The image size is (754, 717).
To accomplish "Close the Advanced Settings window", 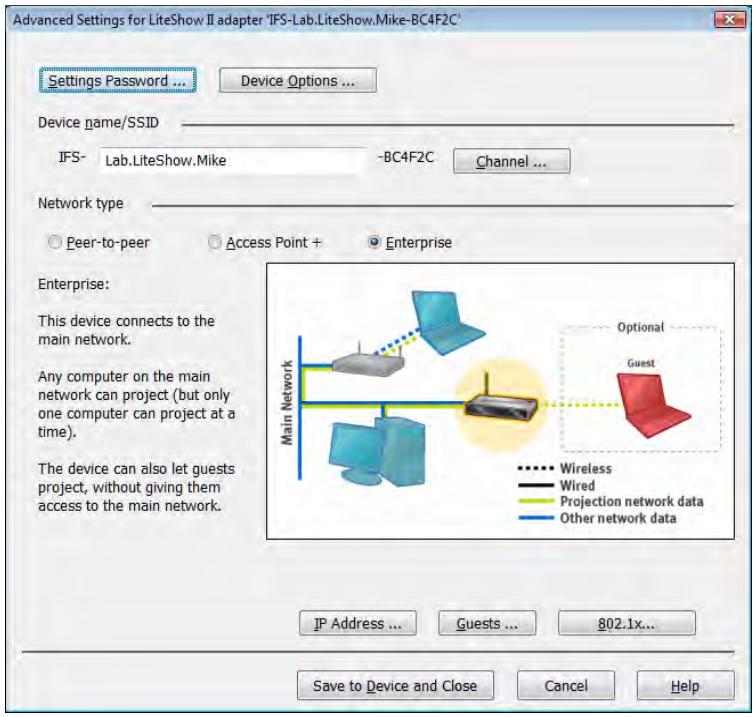I will [x=729, y=19].
